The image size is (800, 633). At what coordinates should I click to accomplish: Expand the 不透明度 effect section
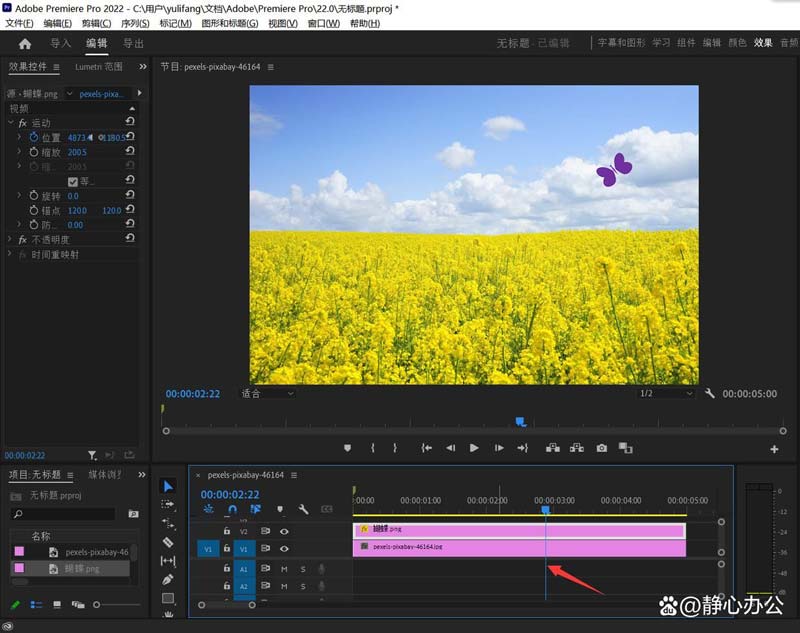click(x=10, y=240)
